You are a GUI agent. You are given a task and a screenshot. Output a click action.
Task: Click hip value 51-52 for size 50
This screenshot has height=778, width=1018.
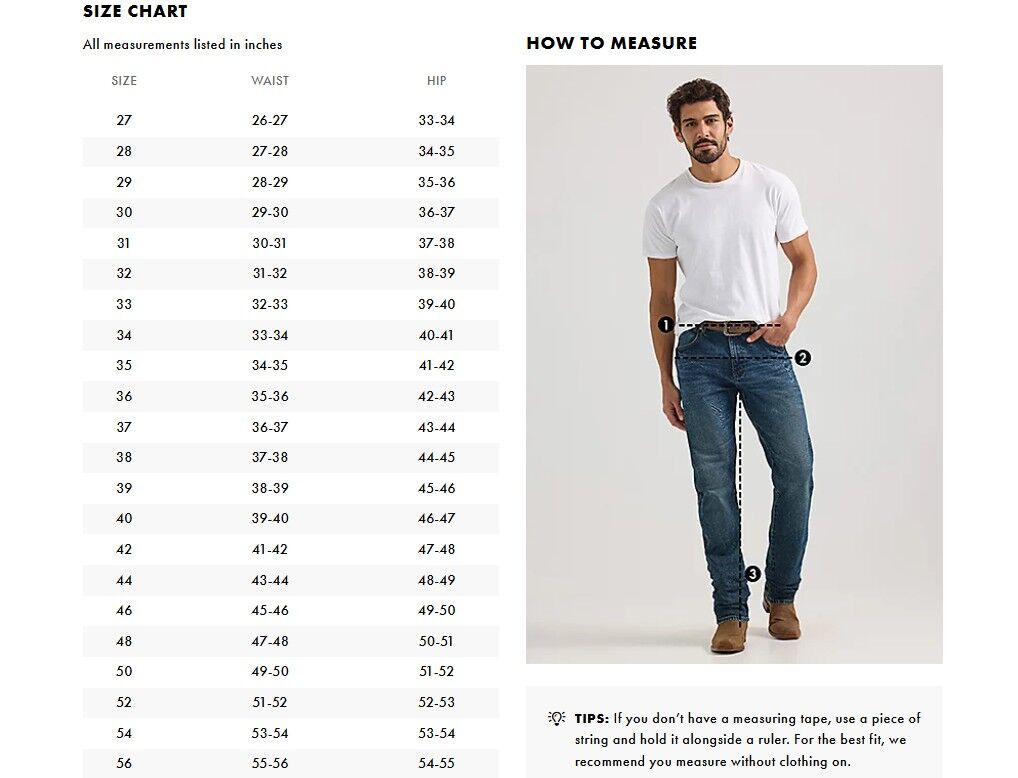coord(436,671)
